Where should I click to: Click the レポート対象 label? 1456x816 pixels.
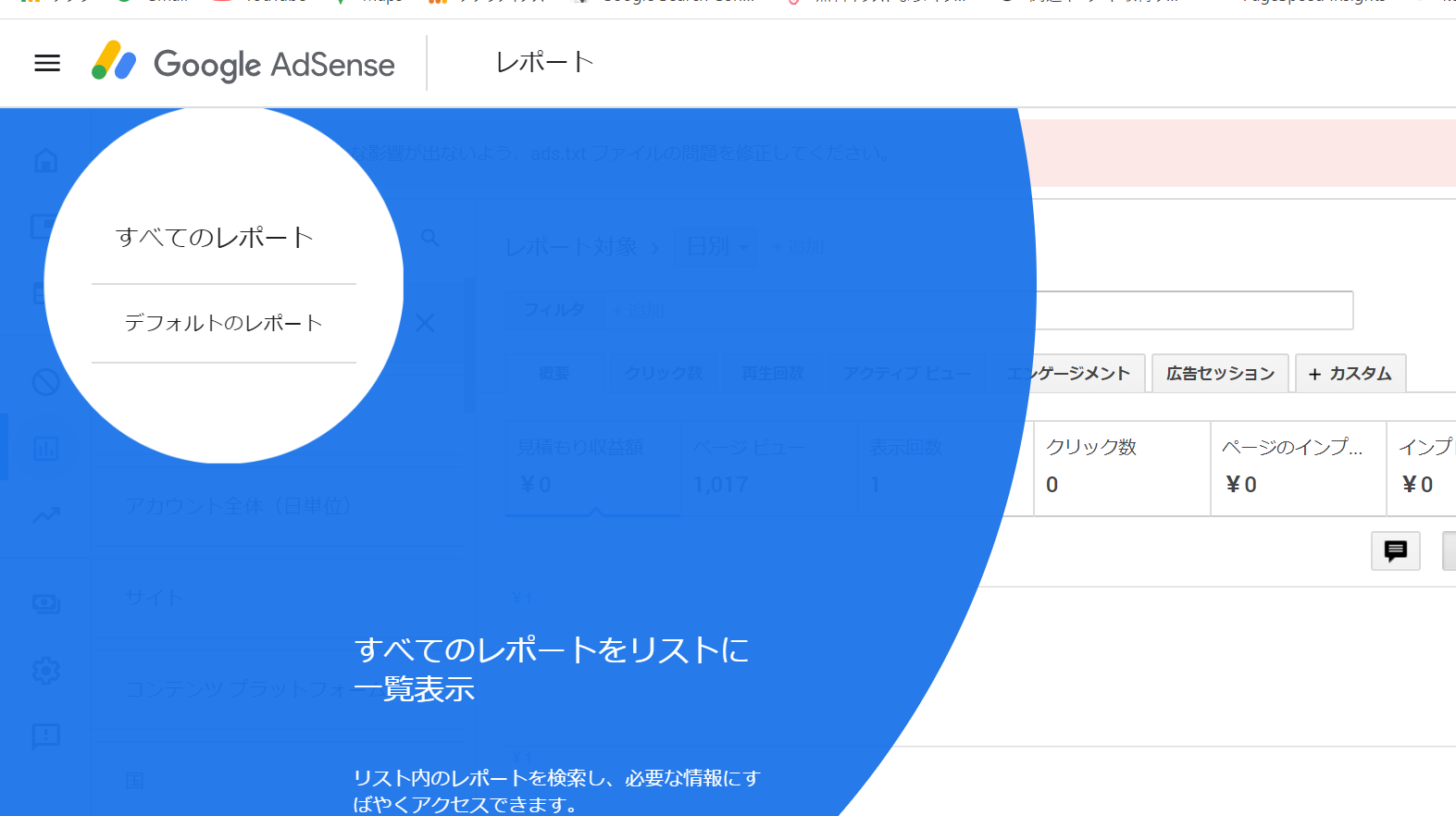pos(572,247)
